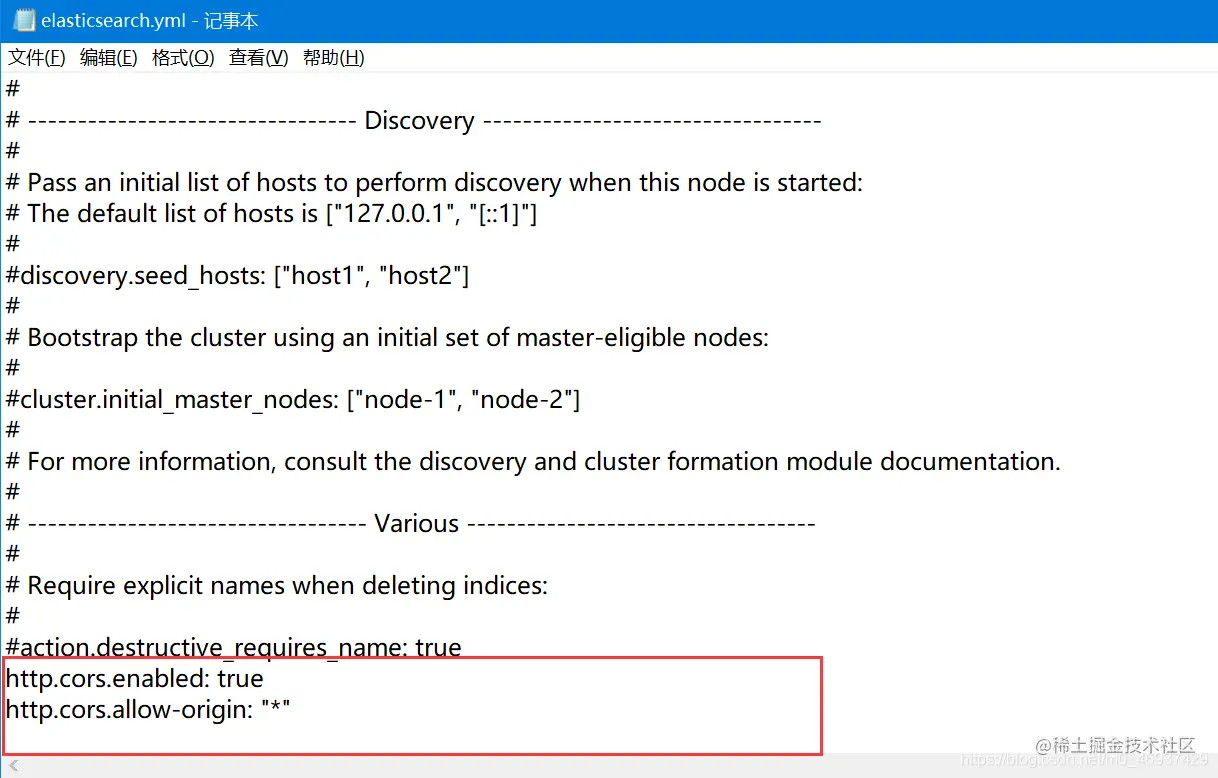Click the 'For more information' comment line
This screenshot has width=1218, height=778.
533,462
